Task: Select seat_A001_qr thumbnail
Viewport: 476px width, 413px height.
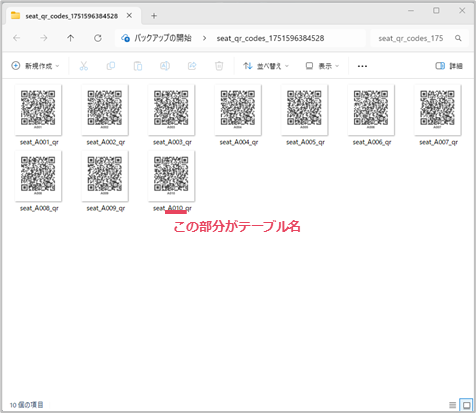Action: [x=38, y=110]
